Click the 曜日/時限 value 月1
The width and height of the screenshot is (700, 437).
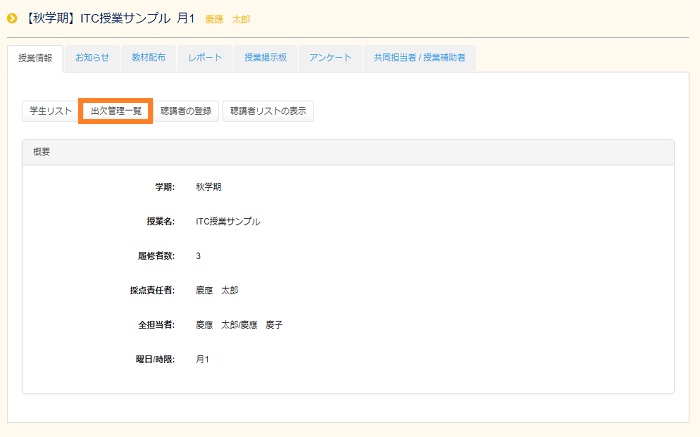tap(202, 359)
